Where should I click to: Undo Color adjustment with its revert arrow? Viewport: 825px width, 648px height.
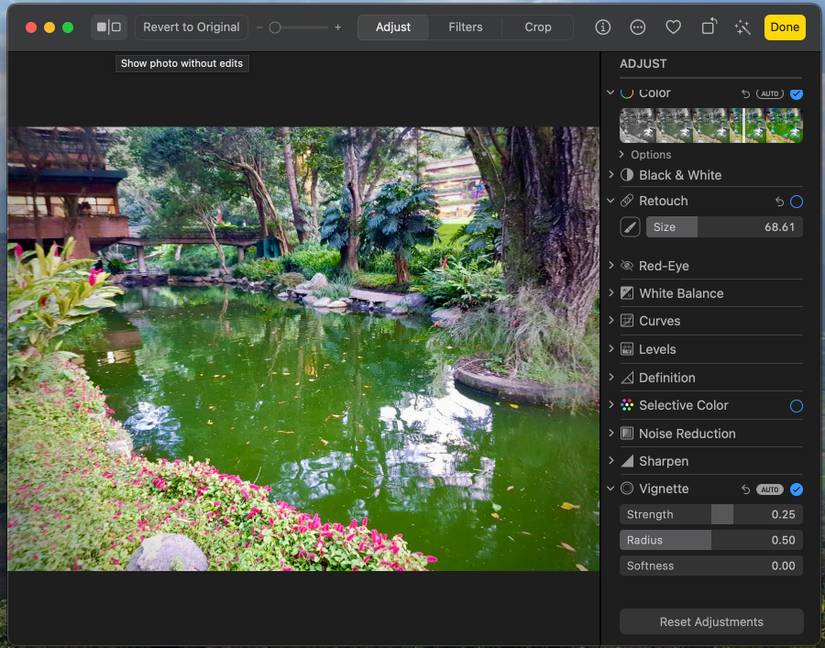tap(745, 94)
